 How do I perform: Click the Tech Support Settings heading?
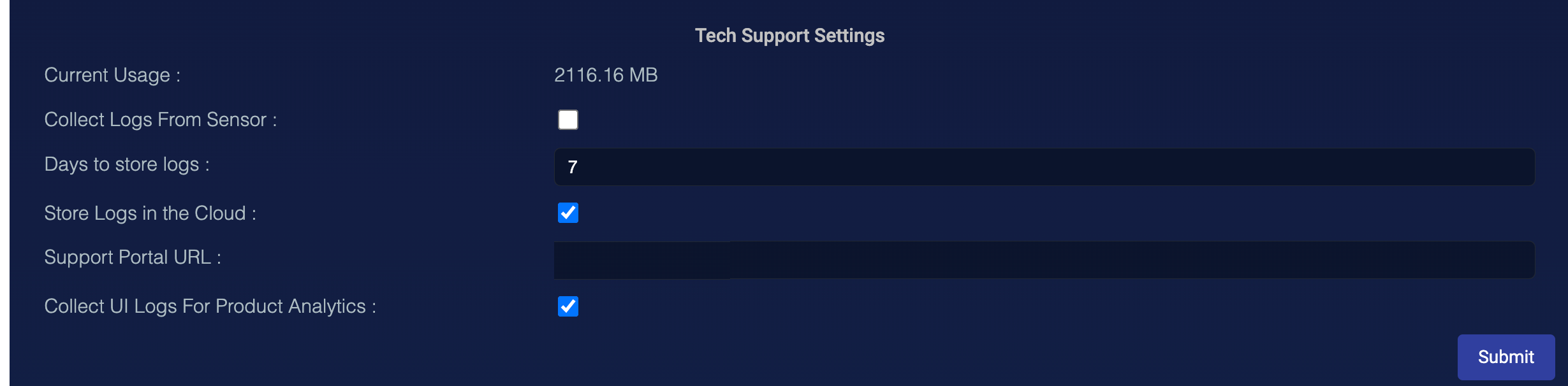click(789, 36)
